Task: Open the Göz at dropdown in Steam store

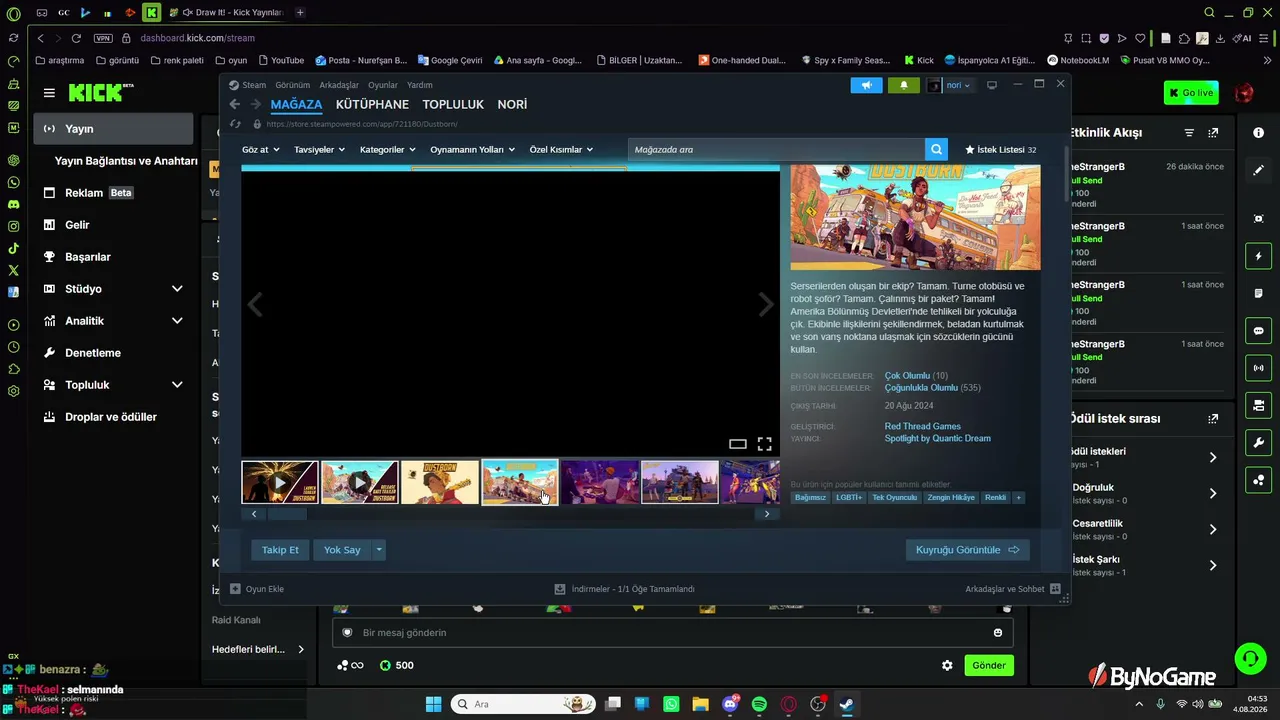Action: (259, 150)
